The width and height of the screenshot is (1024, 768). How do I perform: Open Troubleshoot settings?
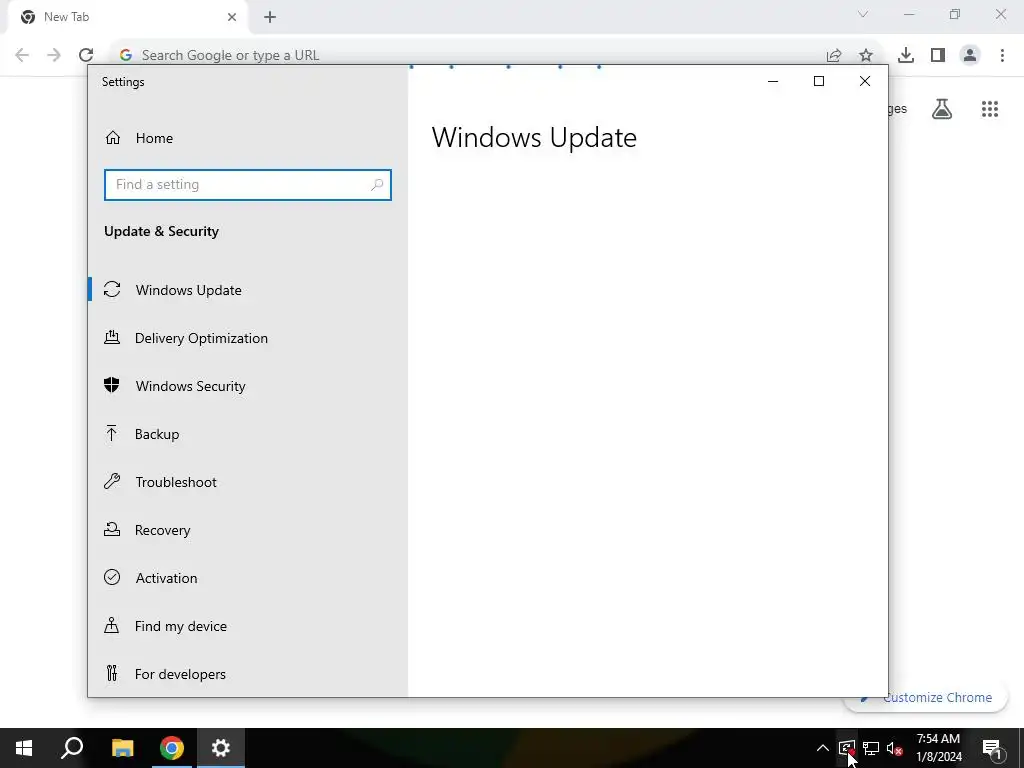point(248,482)
